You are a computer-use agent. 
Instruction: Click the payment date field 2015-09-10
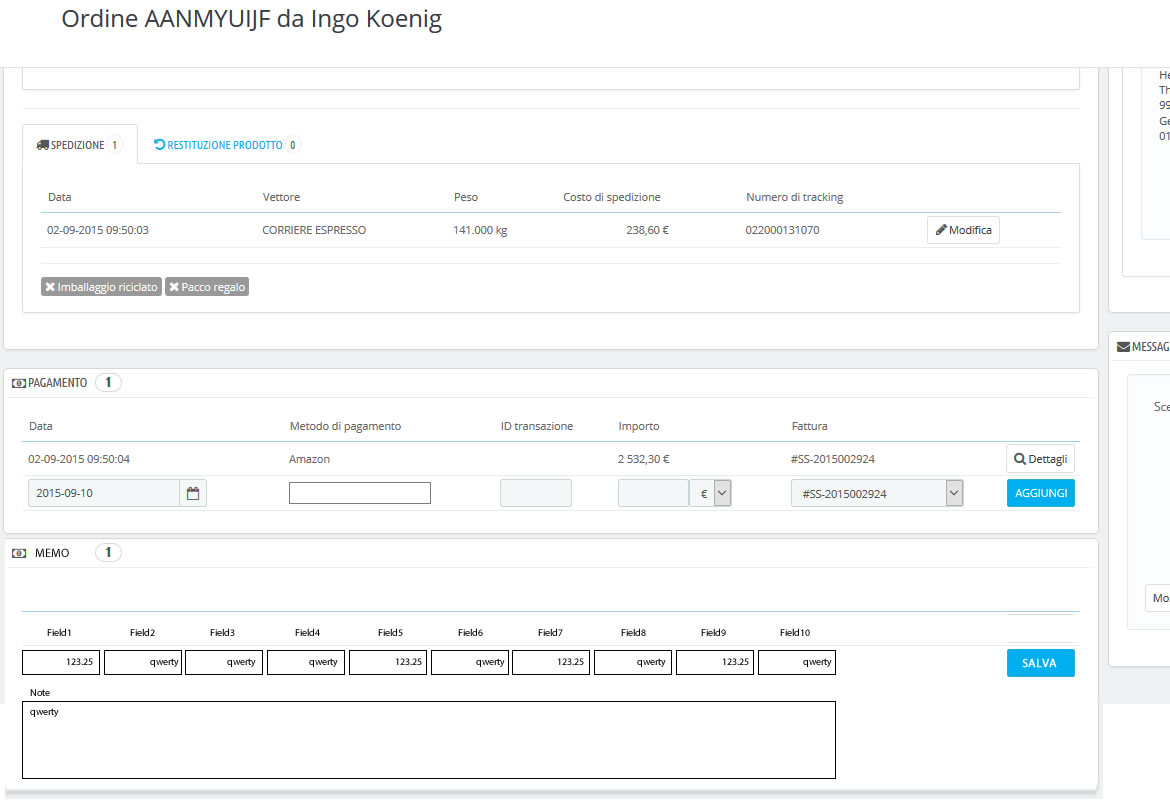point(104,493)
